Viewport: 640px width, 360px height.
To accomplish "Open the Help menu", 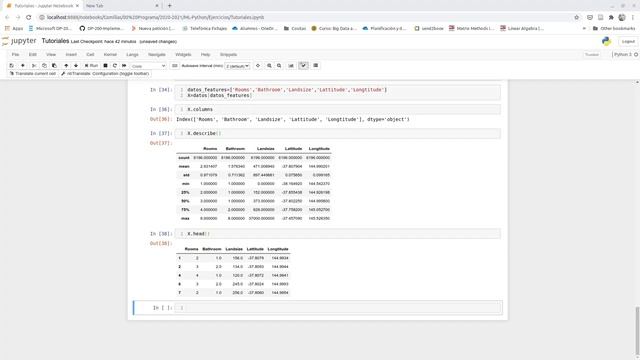I will pyautogui.click(x=205, y=55).
